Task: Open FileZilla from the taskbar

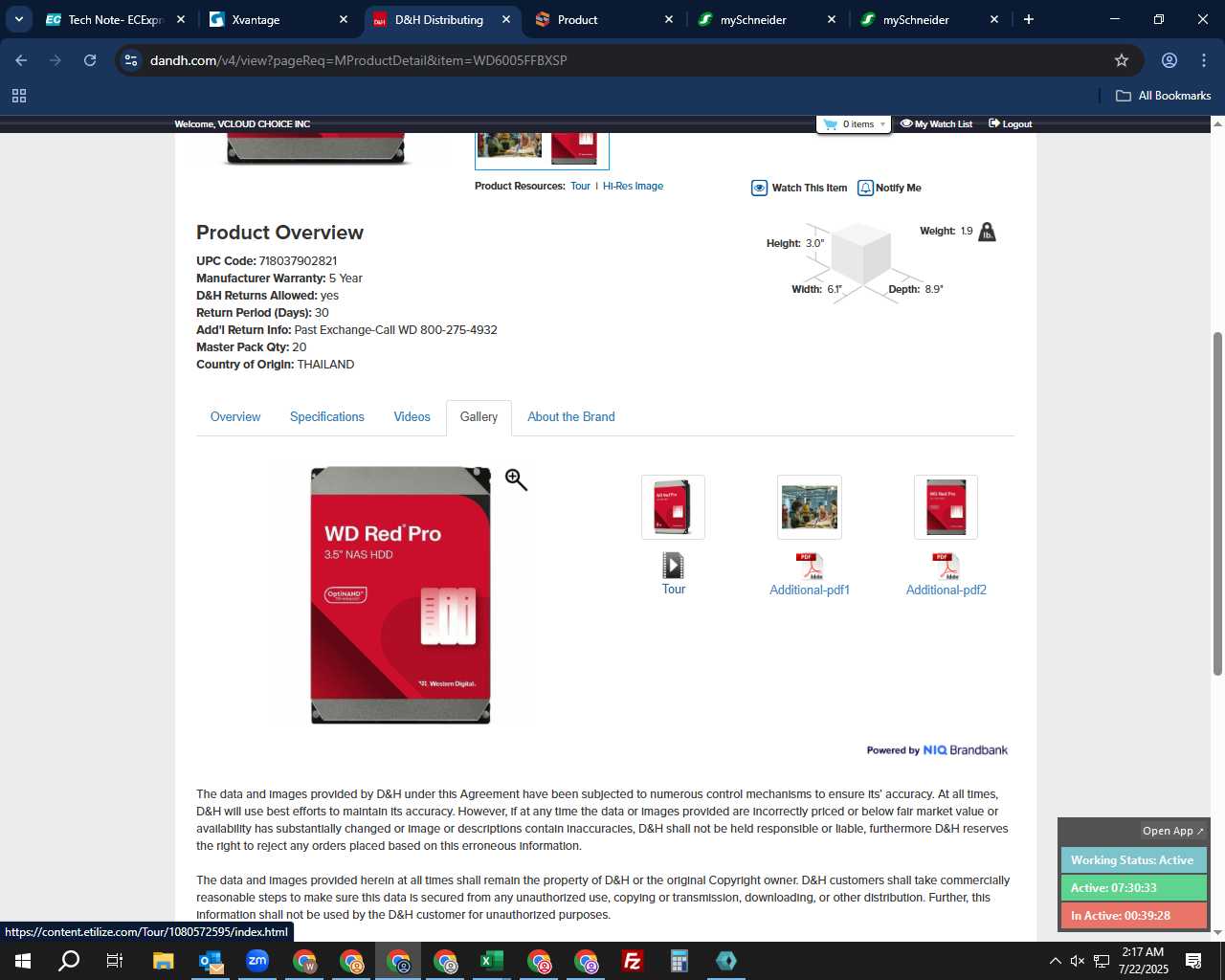Action: pyautogui.click(x=632, y=961)
